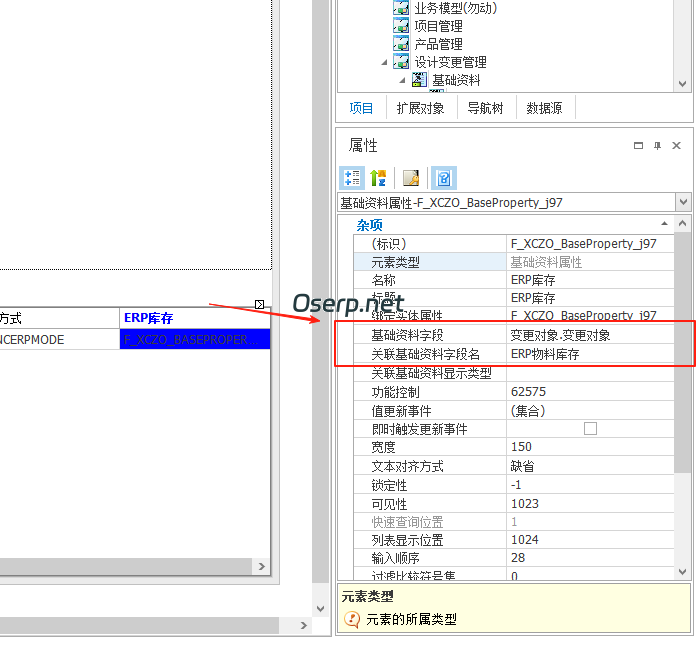Click the alphabetical sort icon in properties

click(378, 178)
